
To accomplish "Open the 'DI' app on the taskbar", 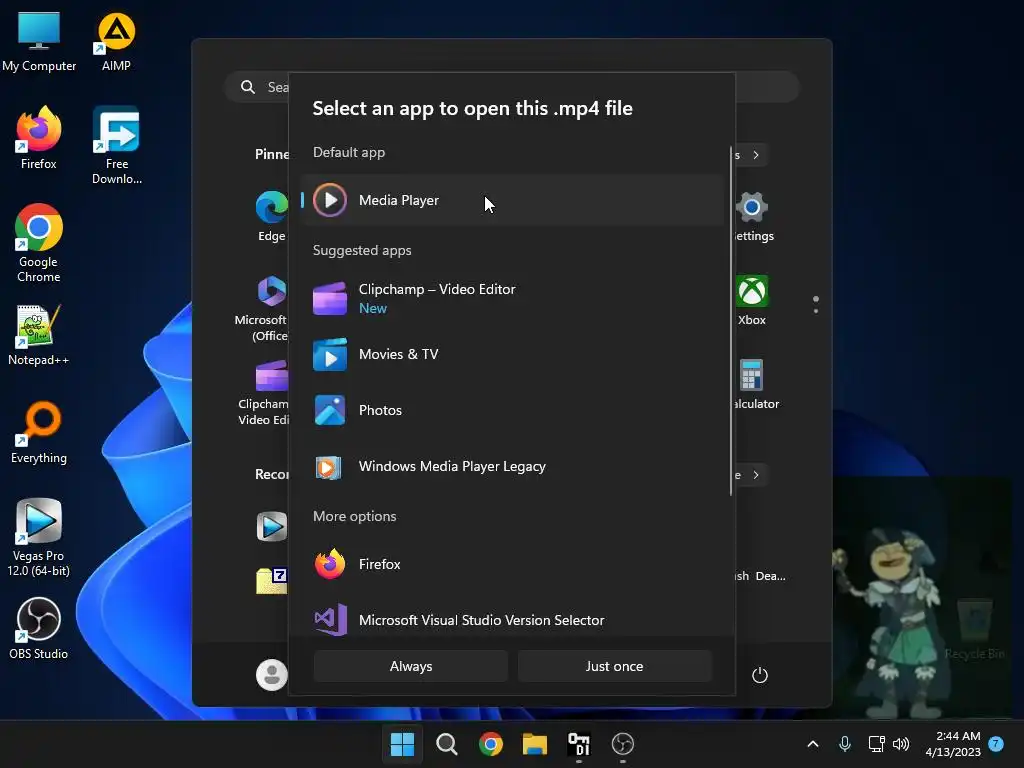I will (x=579, y=744).
